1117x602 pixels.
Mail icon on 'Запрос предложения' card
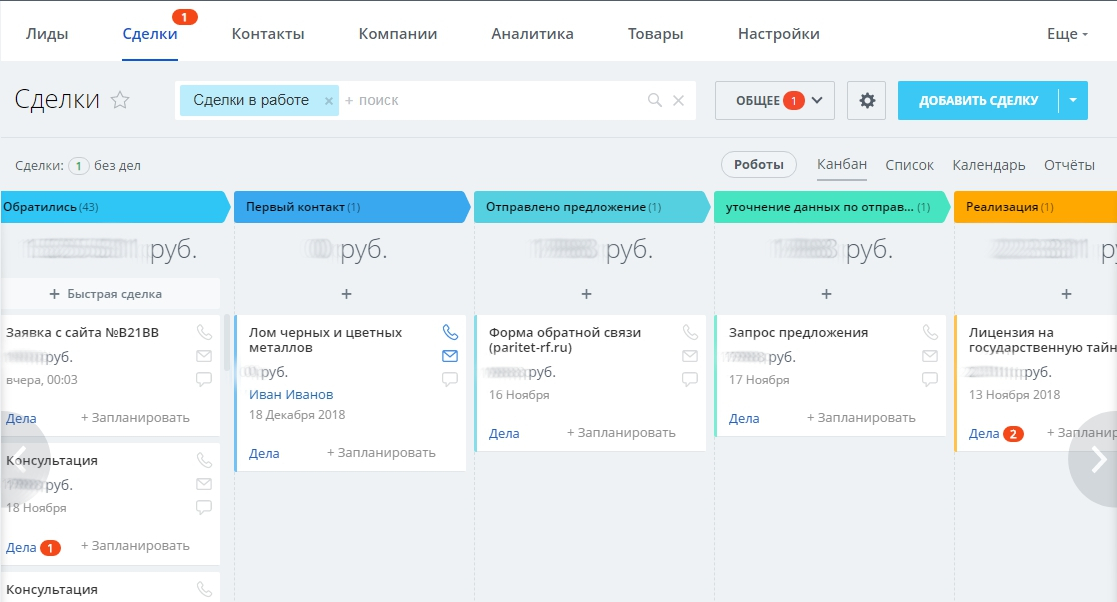pos(930,356)
